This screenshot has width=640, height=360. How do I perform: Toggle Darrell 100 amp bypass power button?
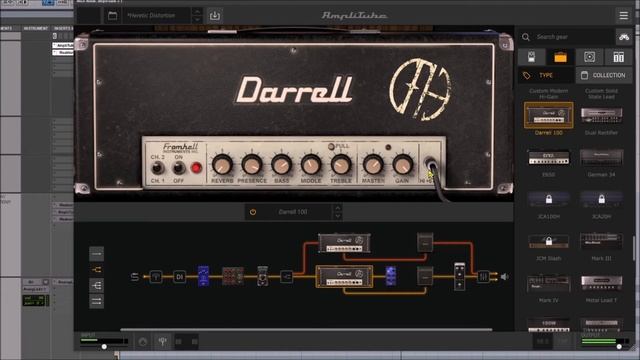(253, 212)
